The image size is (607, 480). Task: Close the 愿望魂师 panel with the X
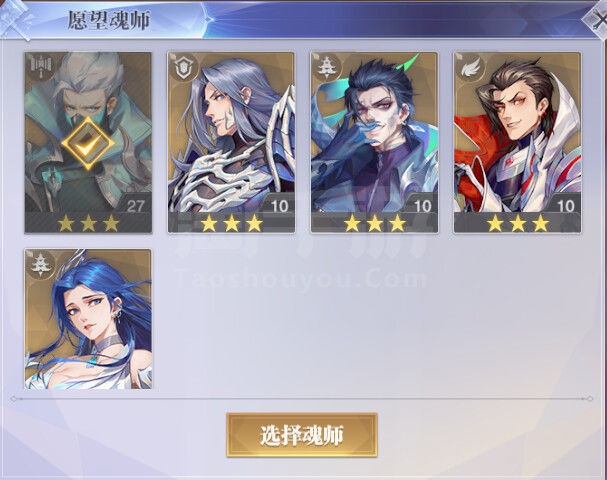[x=597, y=19]
